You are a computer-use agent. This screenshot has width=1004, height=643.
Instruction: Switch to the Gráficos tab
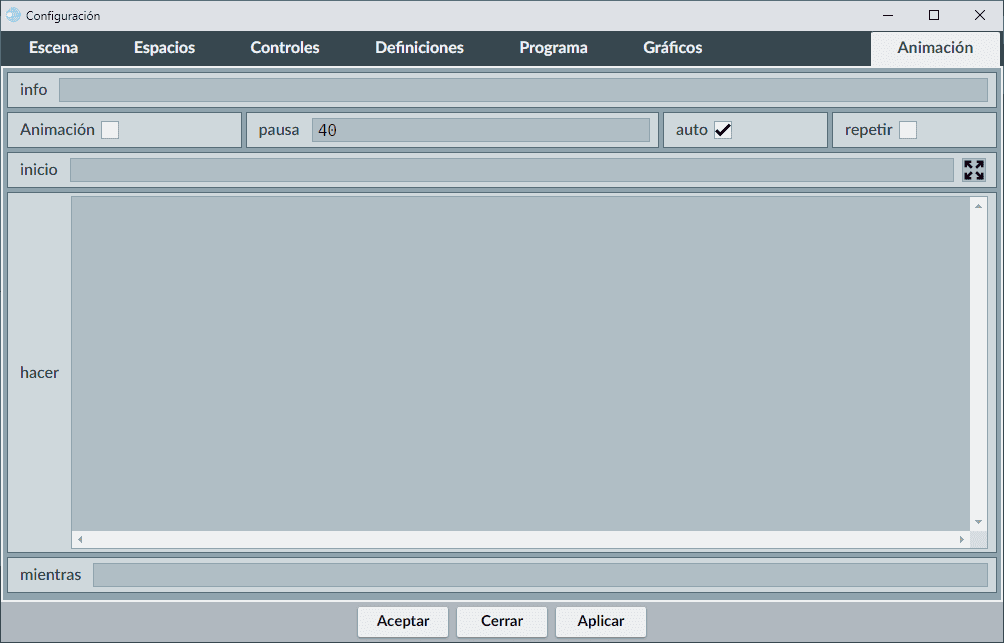[x=672, y=48]
